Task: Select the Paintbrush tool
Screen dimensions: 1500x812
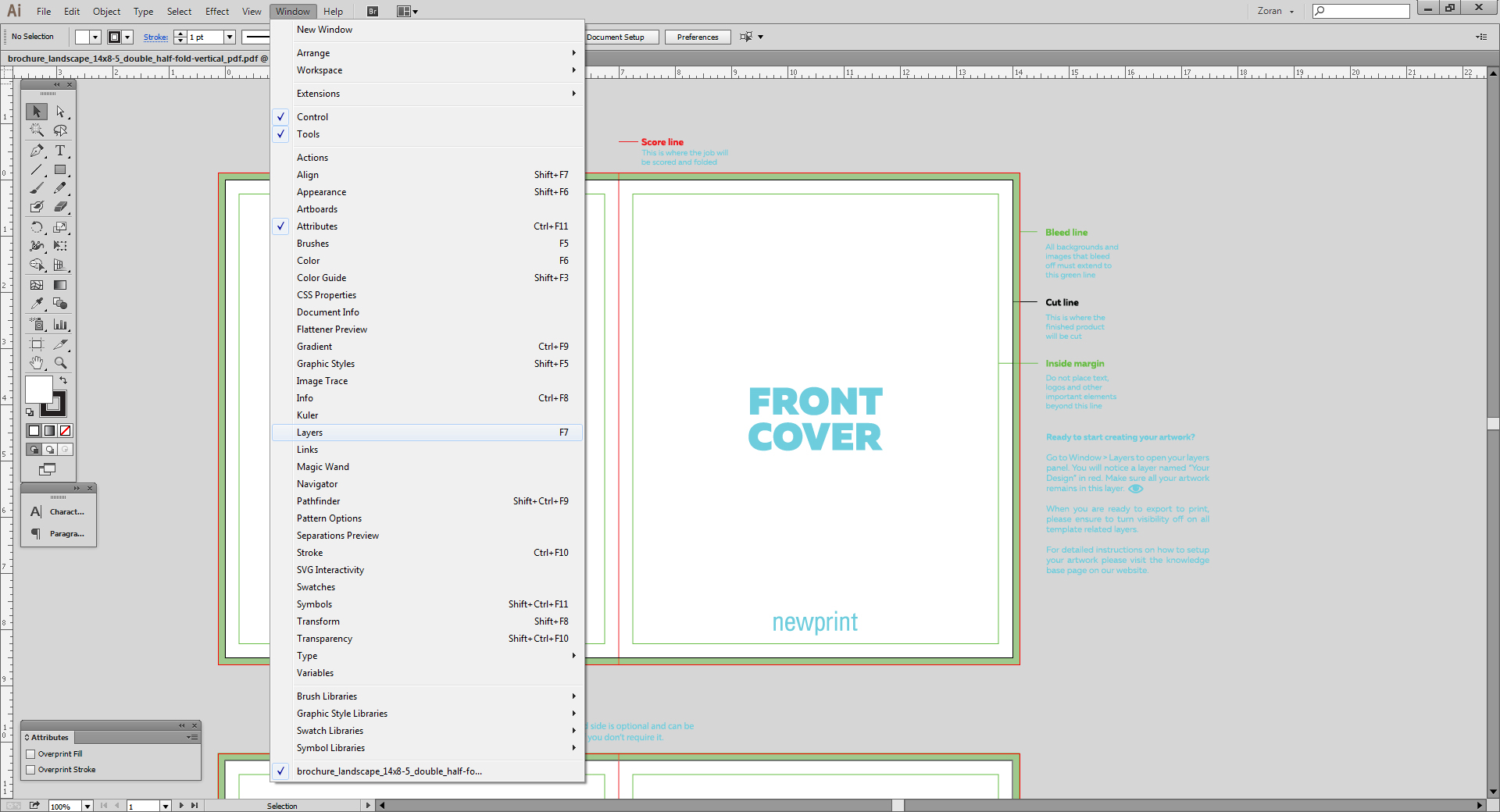Action: click(36, 188)
